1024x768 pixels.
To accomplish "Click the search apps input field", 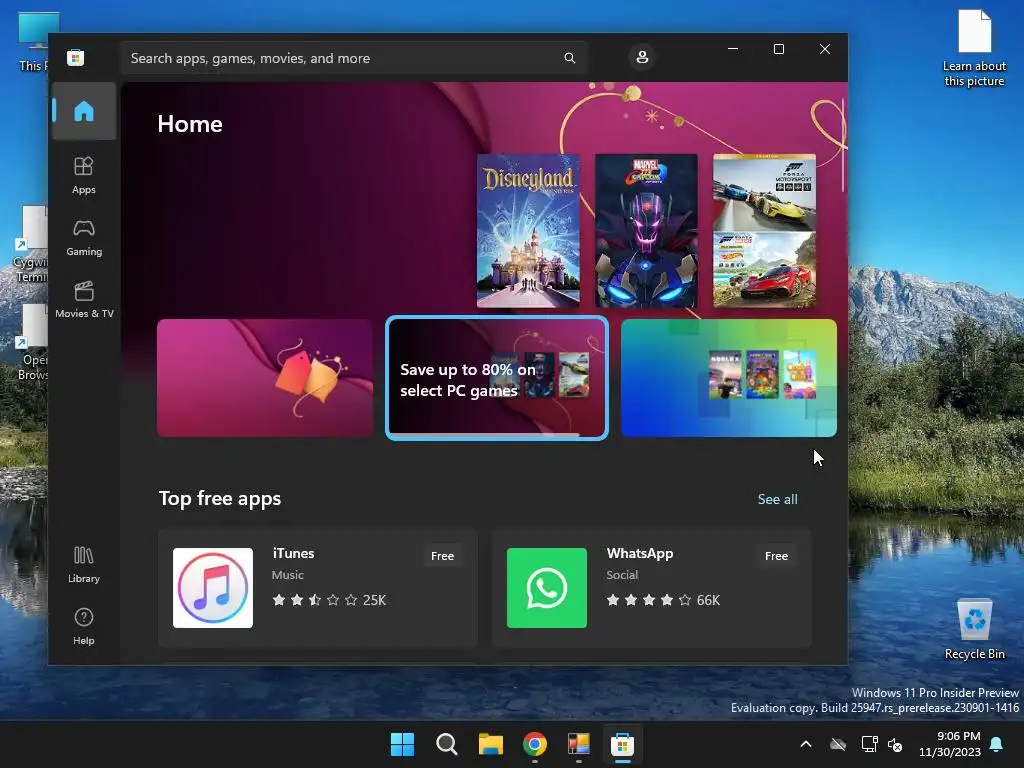I will tap(353, 58).
